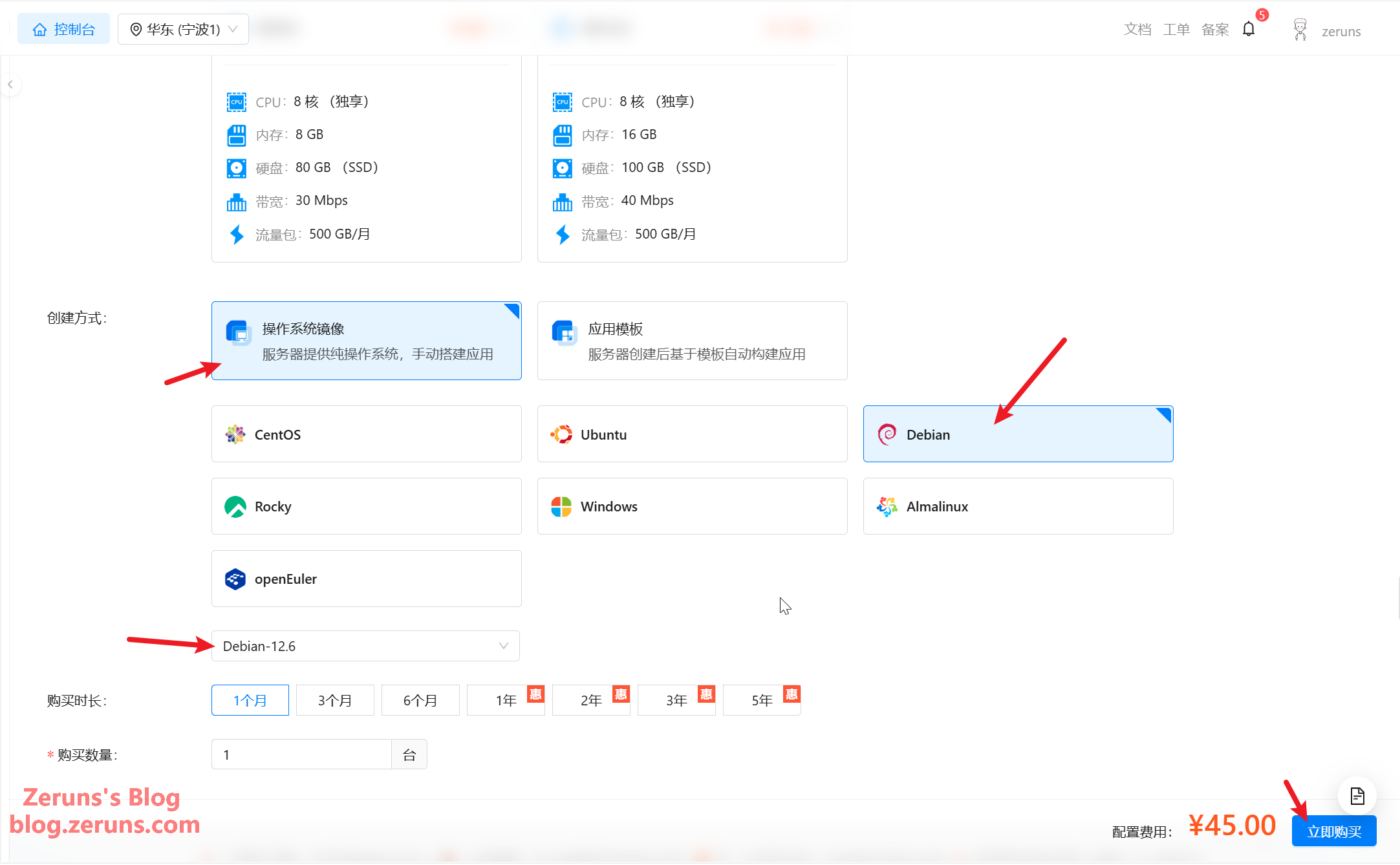The image size is (1400, 865).
Task: Click the openEuler logo icon
Action: (x=235, y=579)
